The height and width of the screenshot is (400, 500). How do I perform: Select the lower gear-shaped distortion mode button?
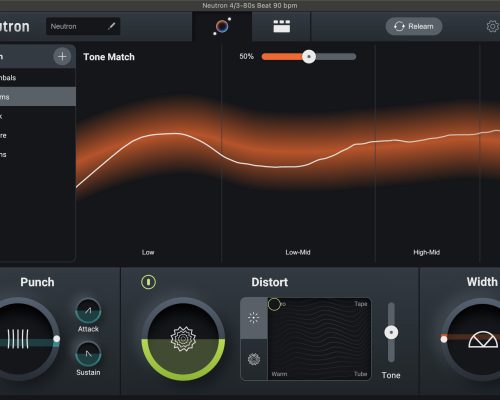point(254,359)
